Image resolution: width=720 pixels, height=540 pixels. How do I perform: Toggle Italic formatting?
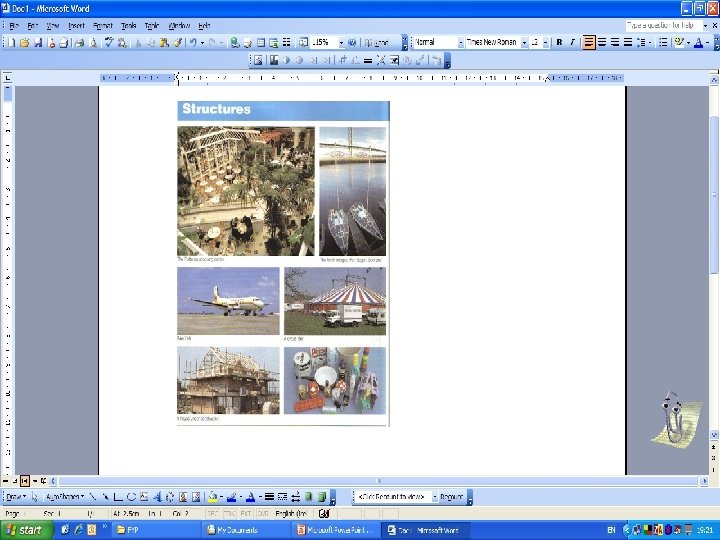click(572, 43)
